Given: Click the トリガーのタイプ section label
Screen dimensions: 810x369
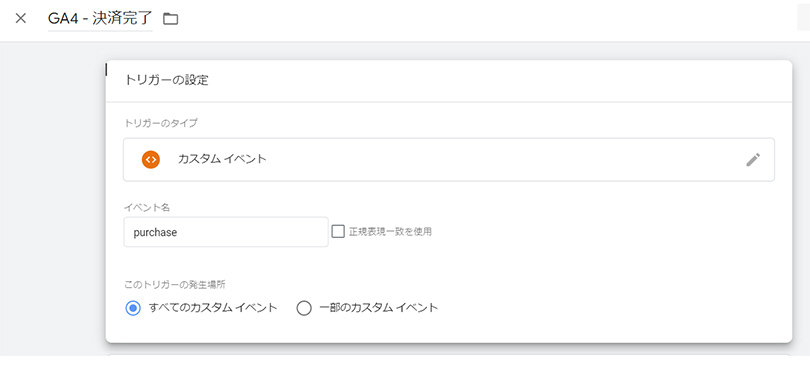Looking at the screenshot, I should (161, 123).
